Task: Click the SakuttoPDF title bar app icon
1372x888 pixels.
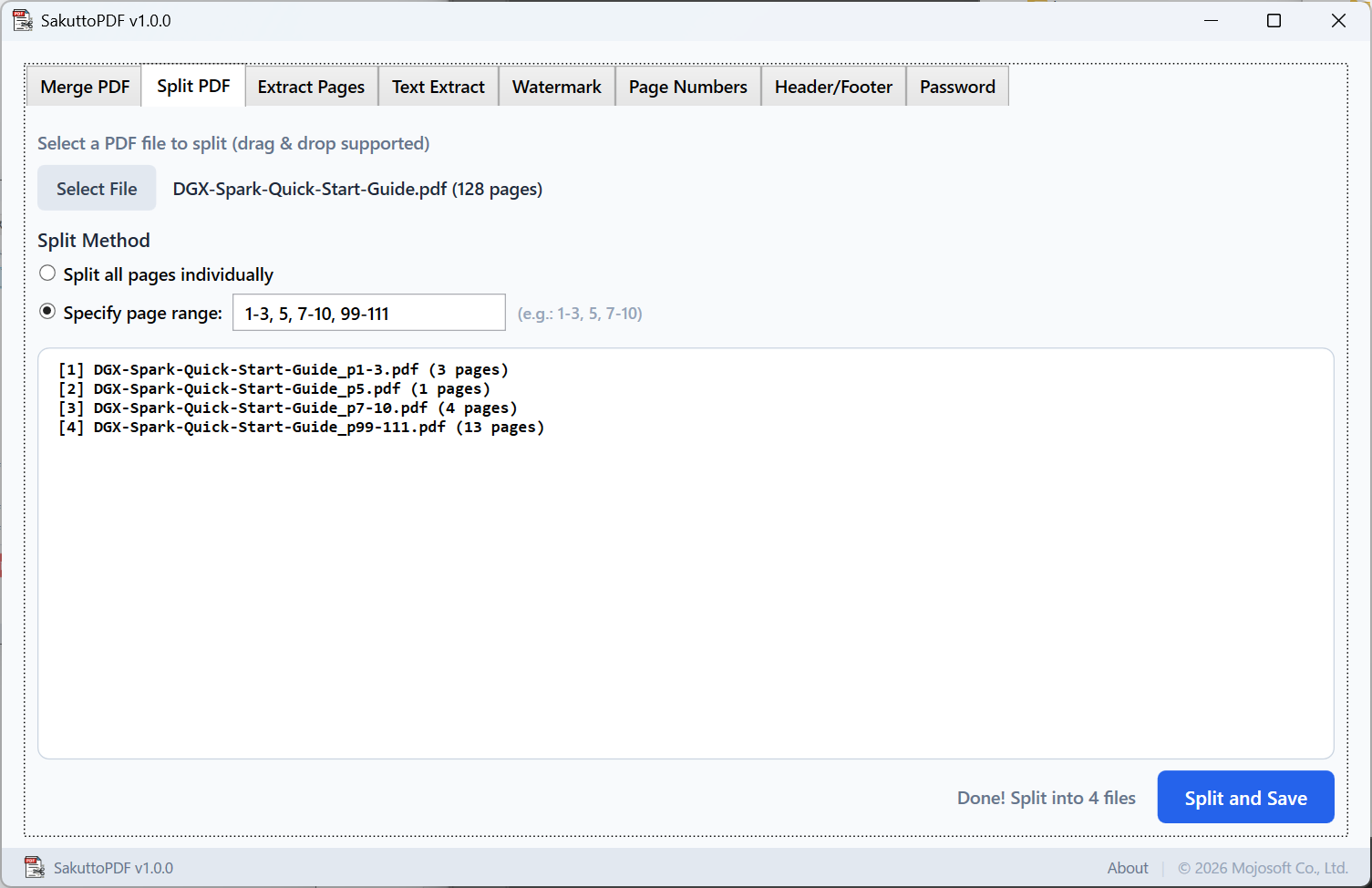Action: click(x=22, y=20)
